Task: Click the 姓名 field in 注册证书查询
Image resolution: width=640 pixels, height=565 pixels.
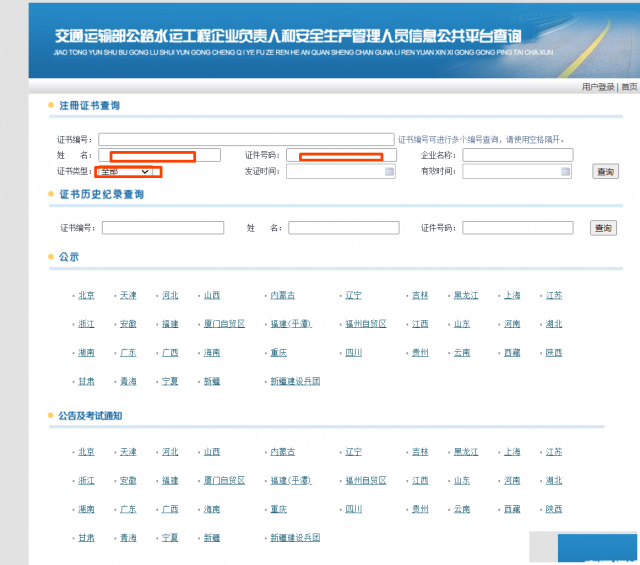Action: coord(158,155)
